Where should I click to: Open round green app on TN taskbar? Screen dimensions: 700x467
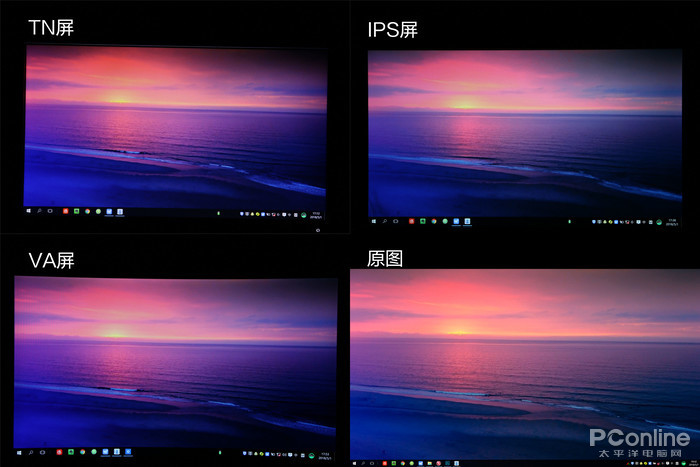tap(98, 211)
